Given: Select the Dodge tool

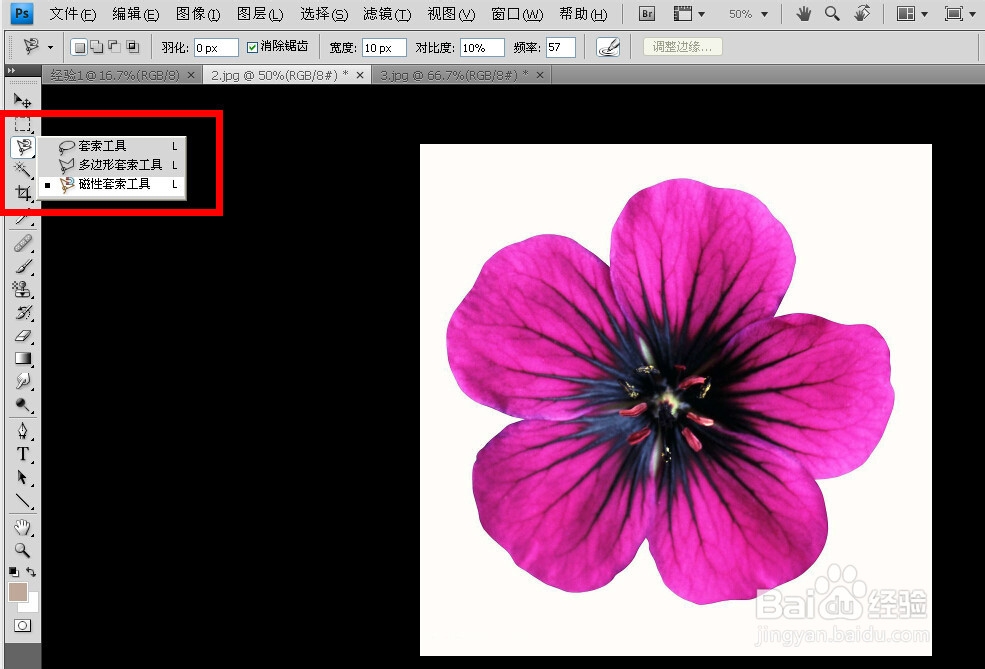Looking at the screenshot, I should coord(23,405).
